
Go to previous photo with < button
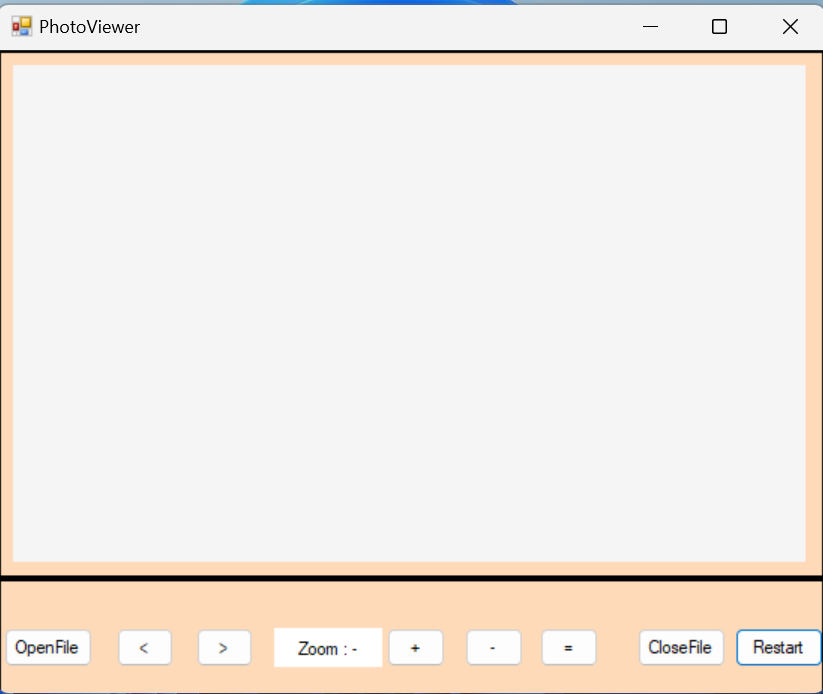(145, 648)
